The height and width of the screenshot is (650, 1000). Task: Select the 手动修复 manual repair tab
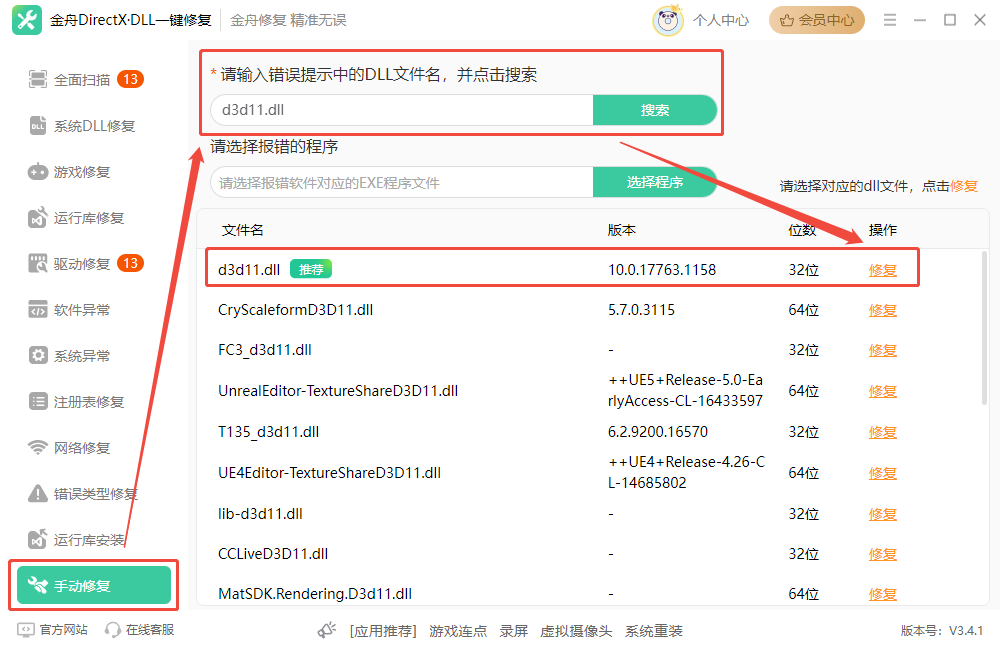pyautogui.click(x=94, y=585)
